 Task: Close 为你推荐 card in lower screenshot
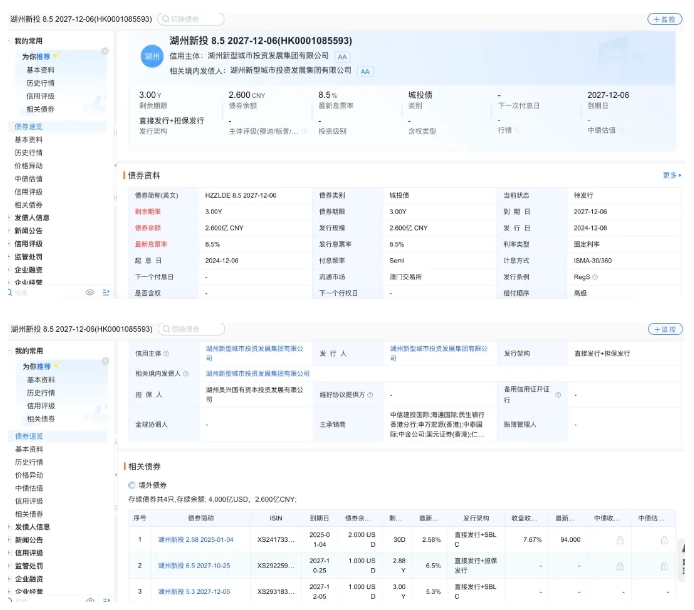(x=105, y=361)
